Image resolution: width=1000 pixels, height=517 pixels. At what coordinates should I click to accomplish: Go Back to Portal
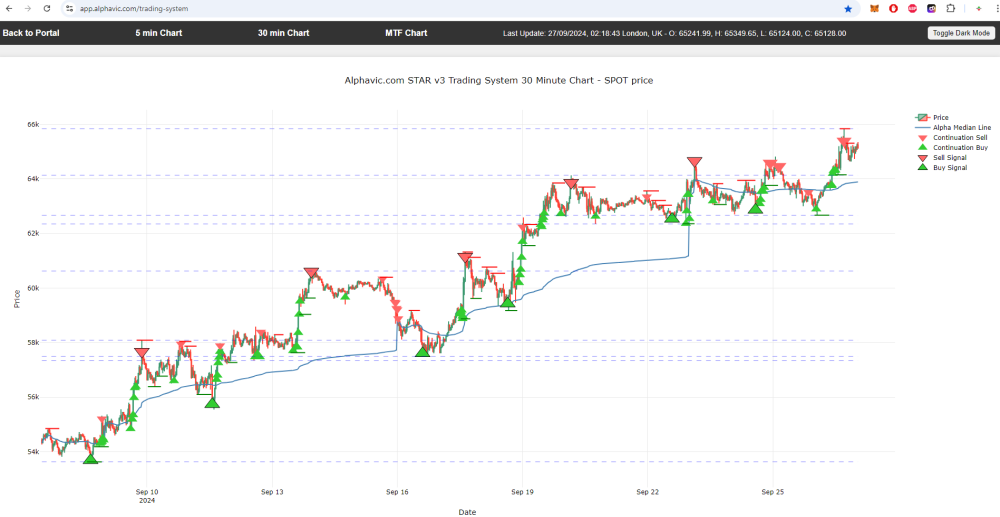click(x=31, y=33)
